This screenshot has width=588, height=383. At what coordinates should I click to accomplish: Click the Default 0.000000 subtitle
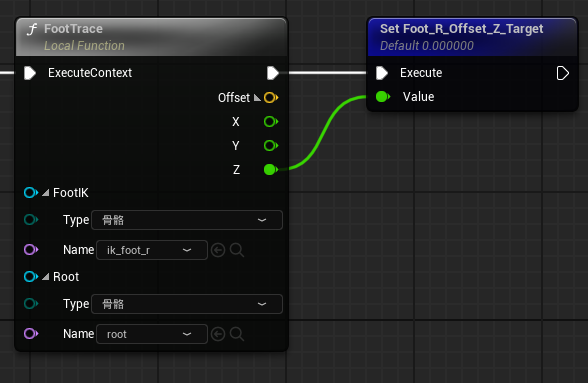pos(427,46)
